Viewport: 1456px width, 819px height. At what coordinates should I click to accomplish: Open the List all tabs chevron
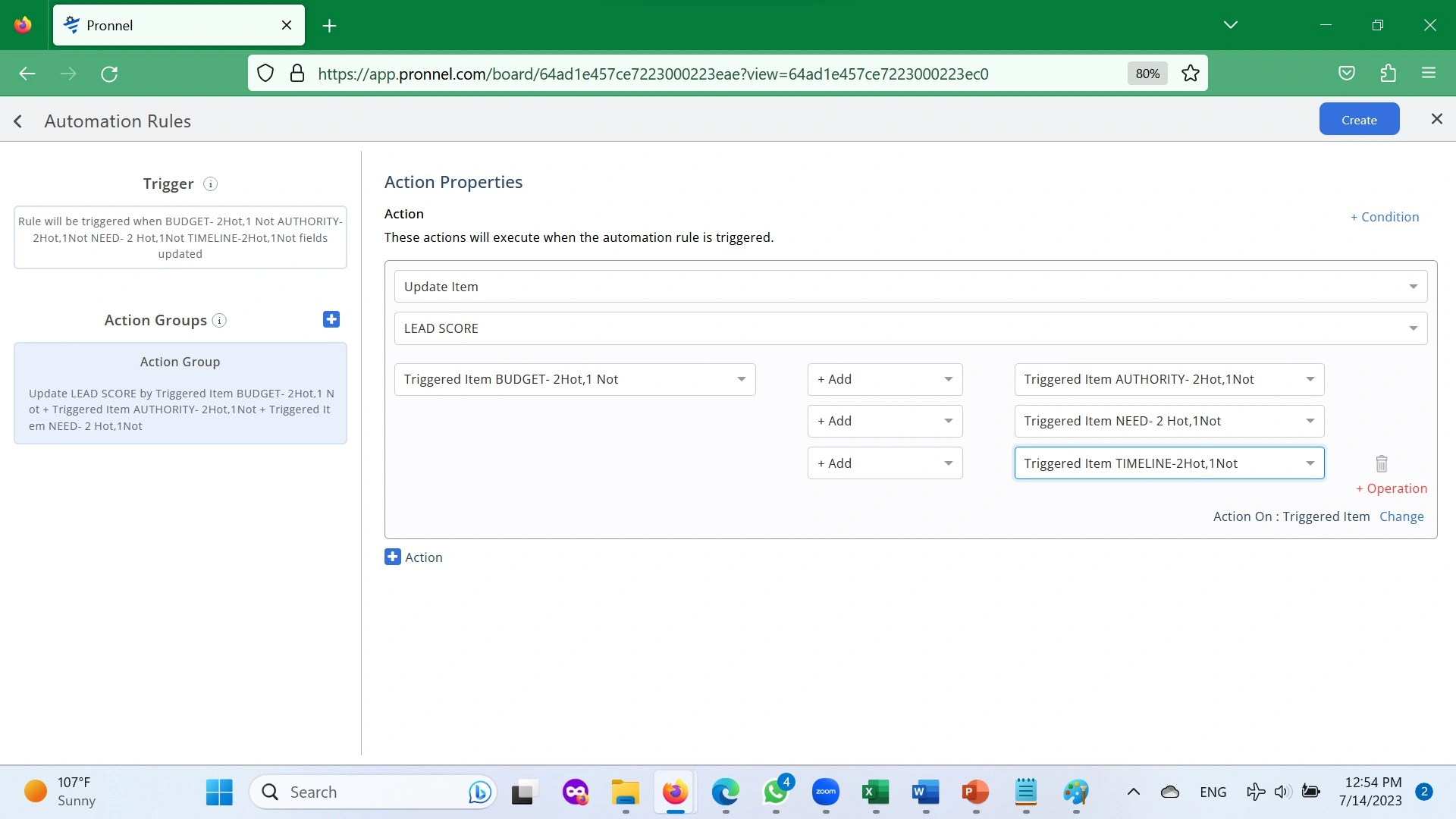tap(1231, 25)
